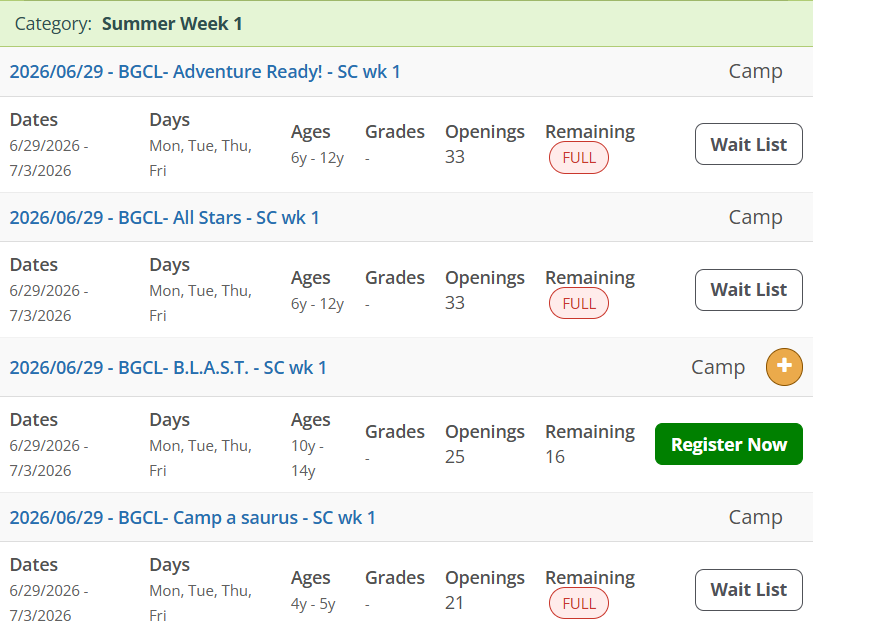Join the Wait List for All Stars

[x=748, y=290]
